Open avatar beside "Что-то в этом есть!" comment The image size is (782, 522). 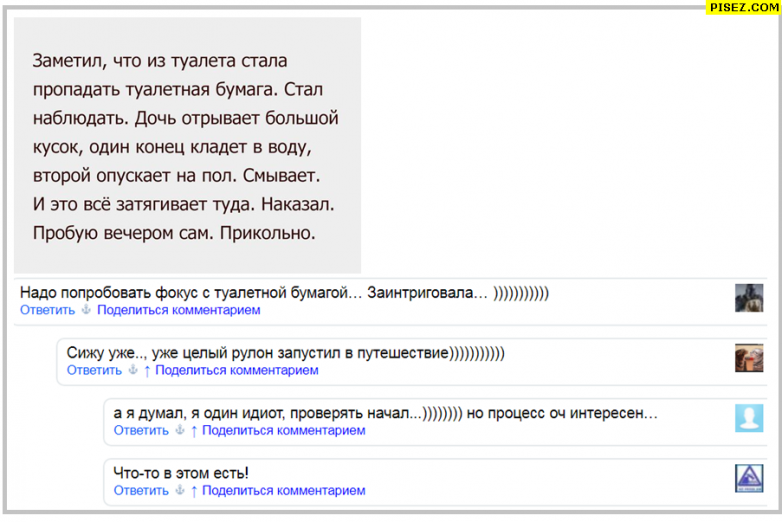[x=748, y=478]
